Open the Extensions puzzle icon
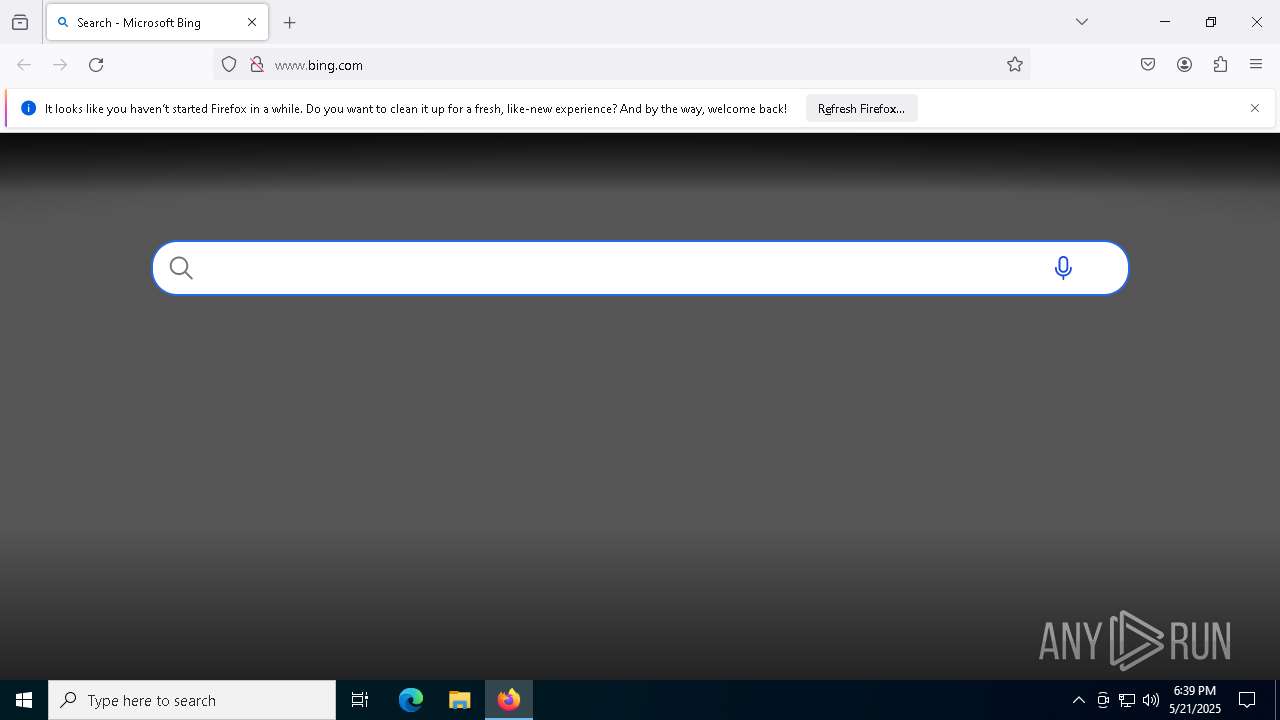Viewport: 1280px width, 720px height. 1220,65
